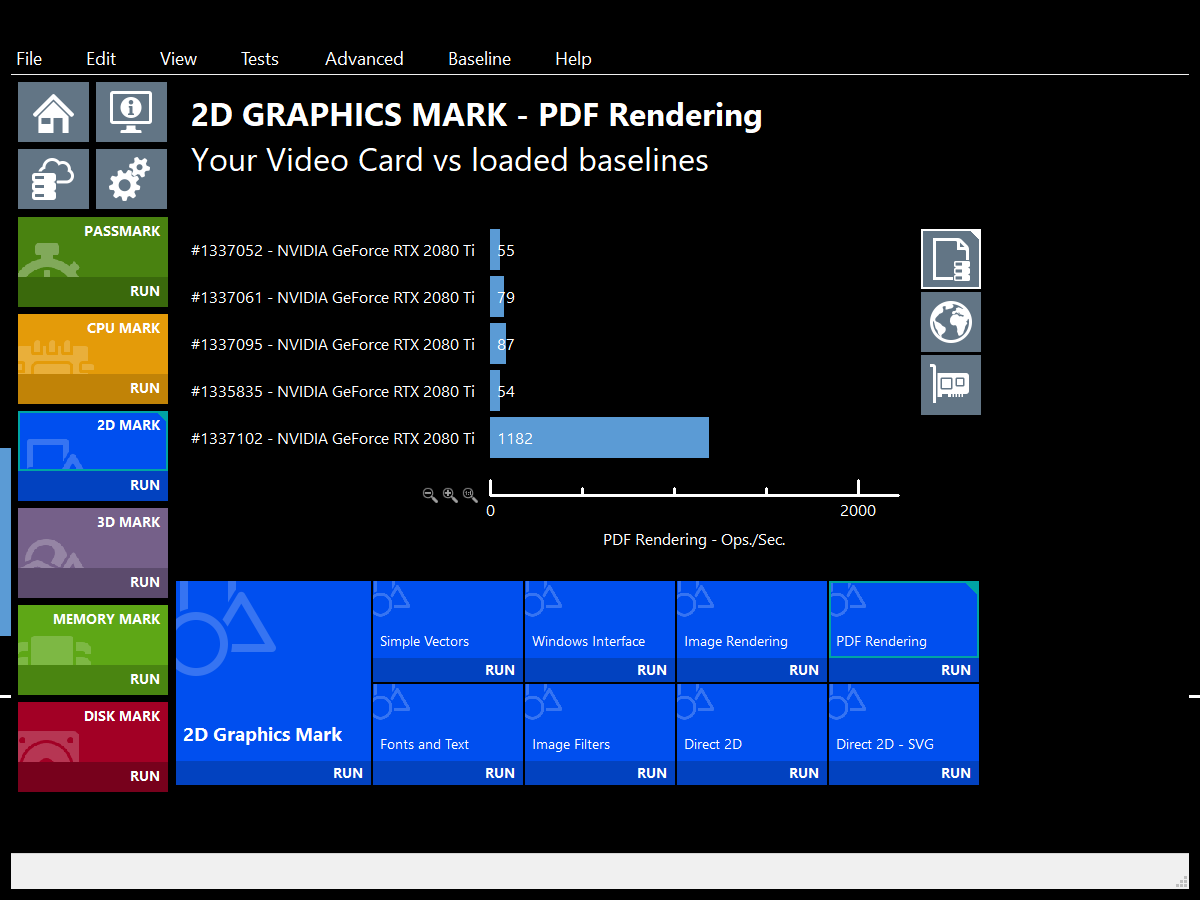Run the 2D Mark test
Image resolution: width=1200 pixels, height=900 pixels.
(93, 486)
